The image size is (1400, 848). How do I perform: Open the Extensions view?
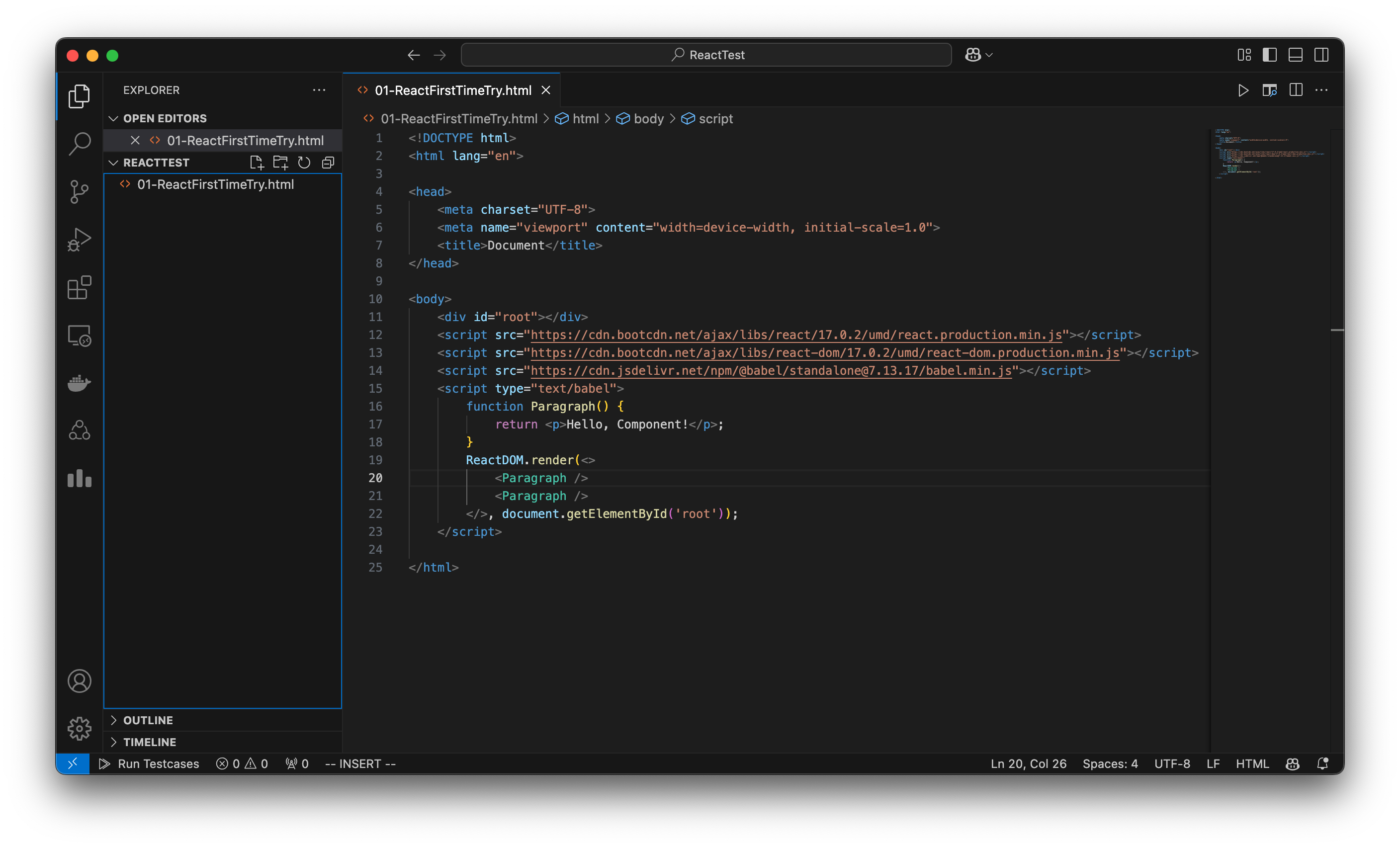tap(79, 287)
